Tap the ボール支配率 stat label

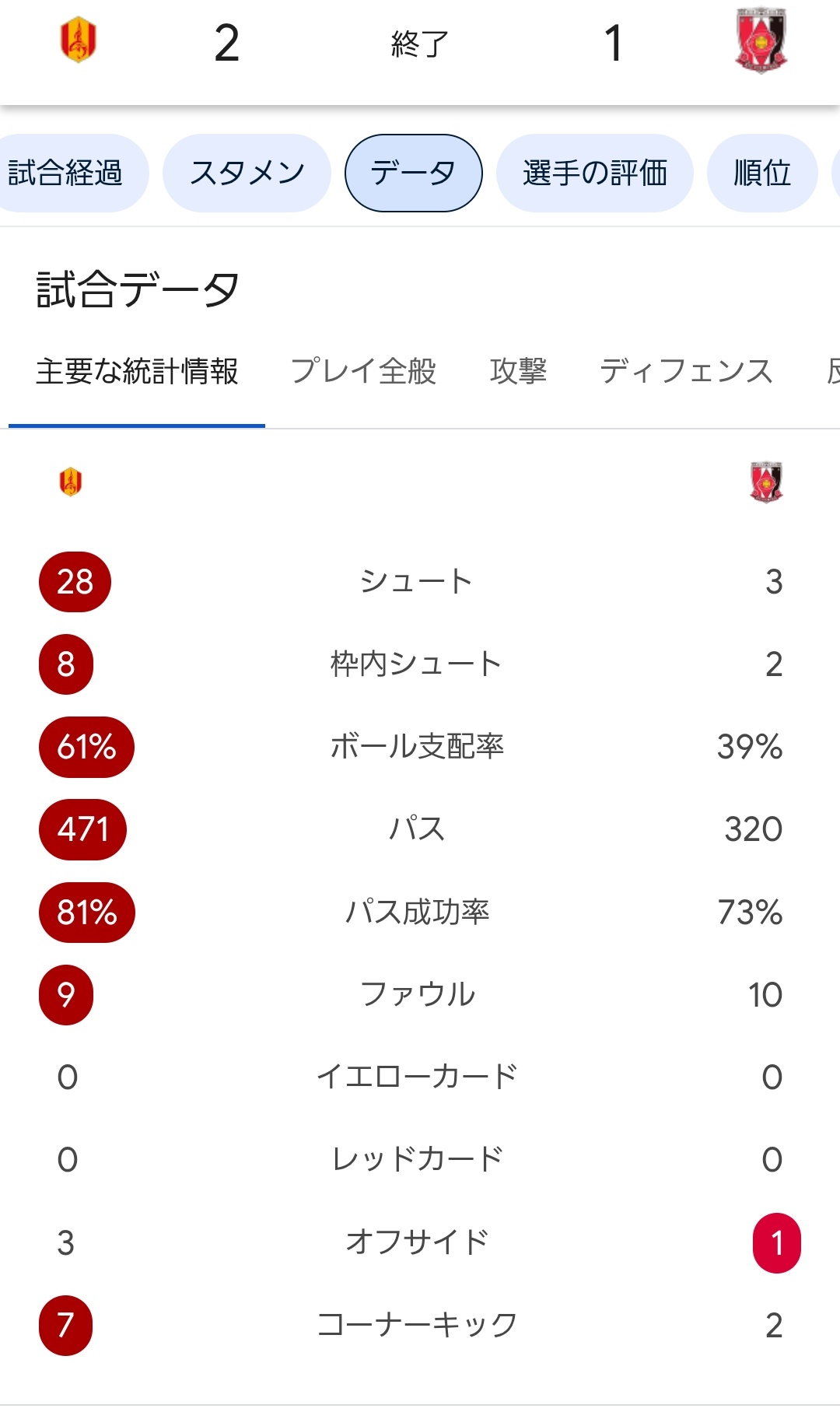pos(417,747)
